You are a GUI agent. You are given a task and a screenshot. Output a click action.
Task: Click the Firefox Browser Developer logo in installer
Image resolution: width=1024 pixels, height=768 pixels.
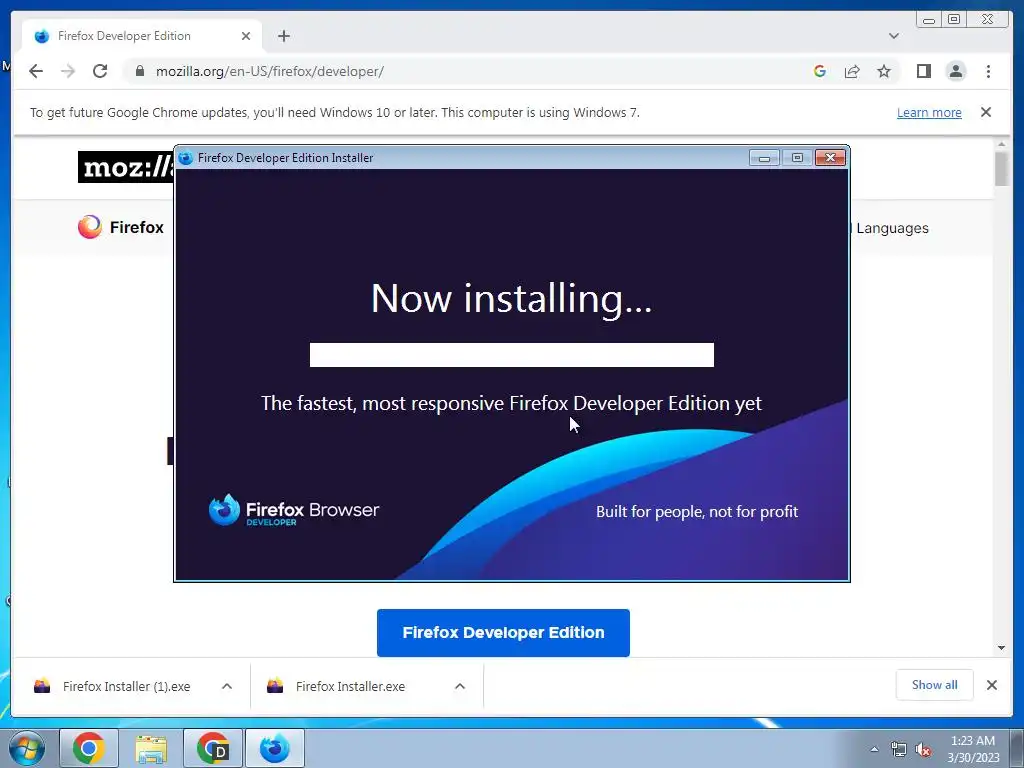pyautogui.click(x=294, y=510)
